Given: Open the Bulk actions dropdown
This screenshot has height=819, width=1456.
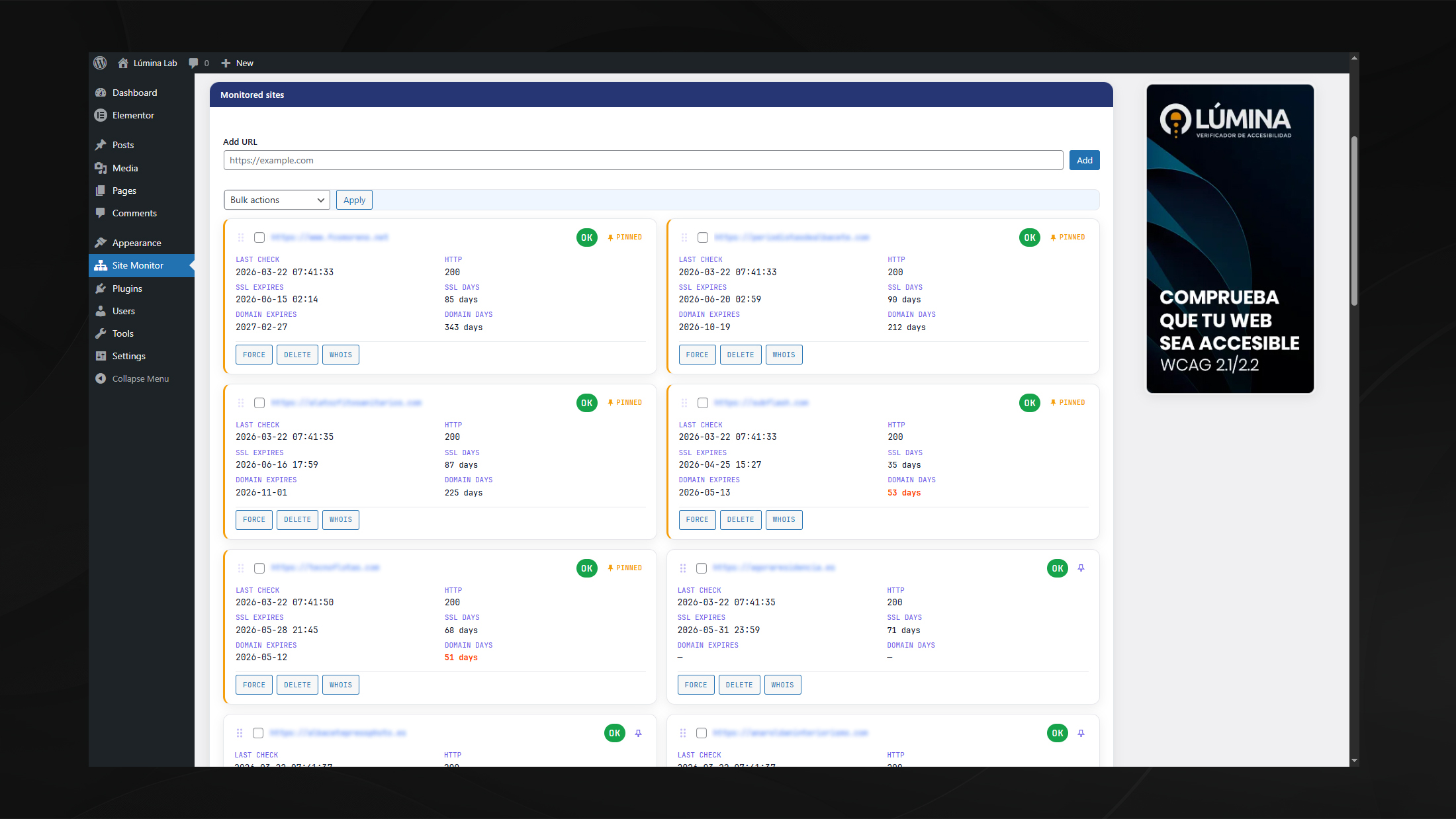Looking at the screenshot, I should [x=277, y=200].
